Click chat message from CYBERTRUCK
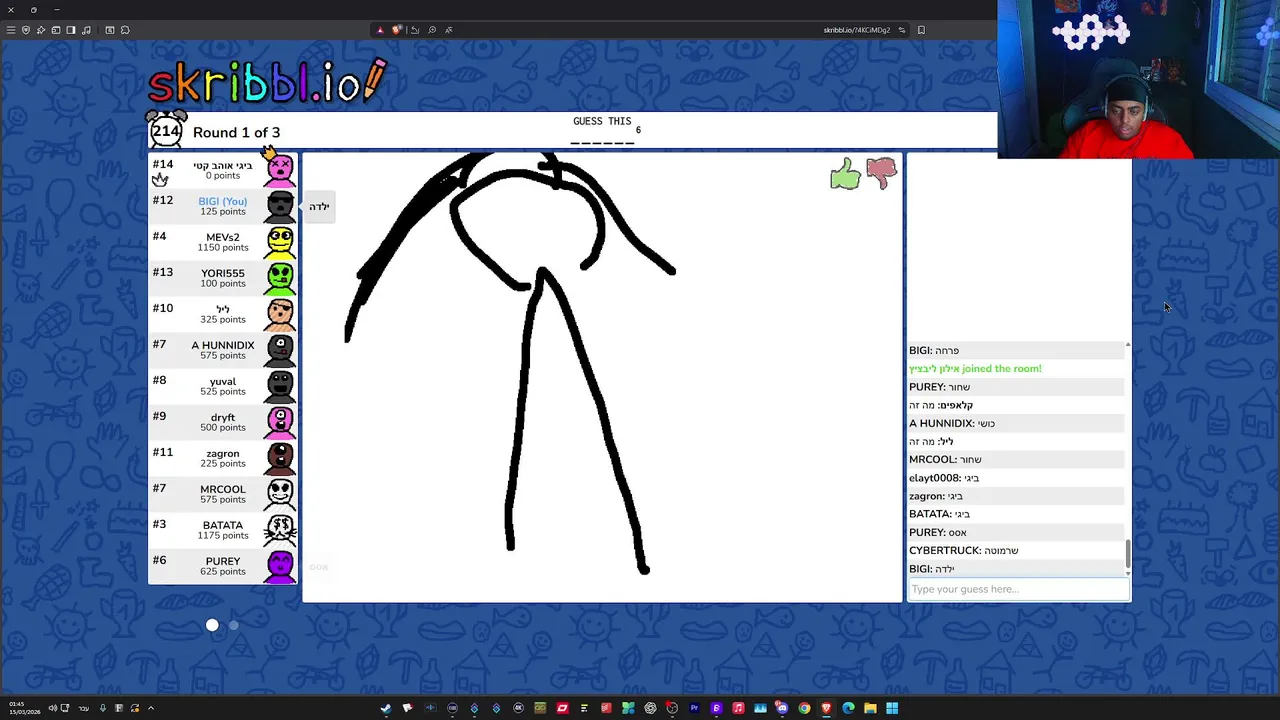The height and width of the screenshot is (720, 1280). 1015,550
